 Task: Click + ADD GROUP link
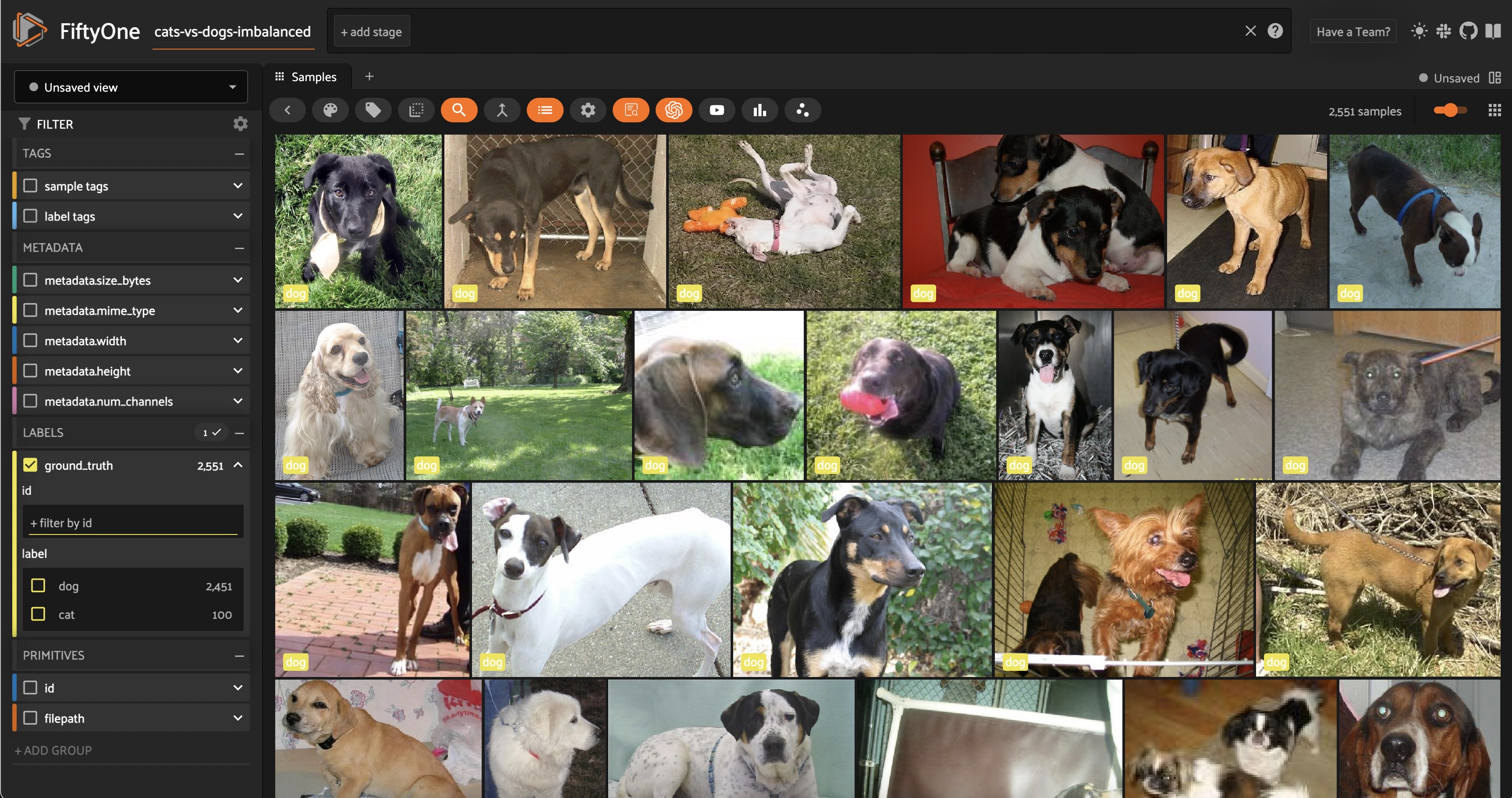pyautogui.click(x=53, y=750)
